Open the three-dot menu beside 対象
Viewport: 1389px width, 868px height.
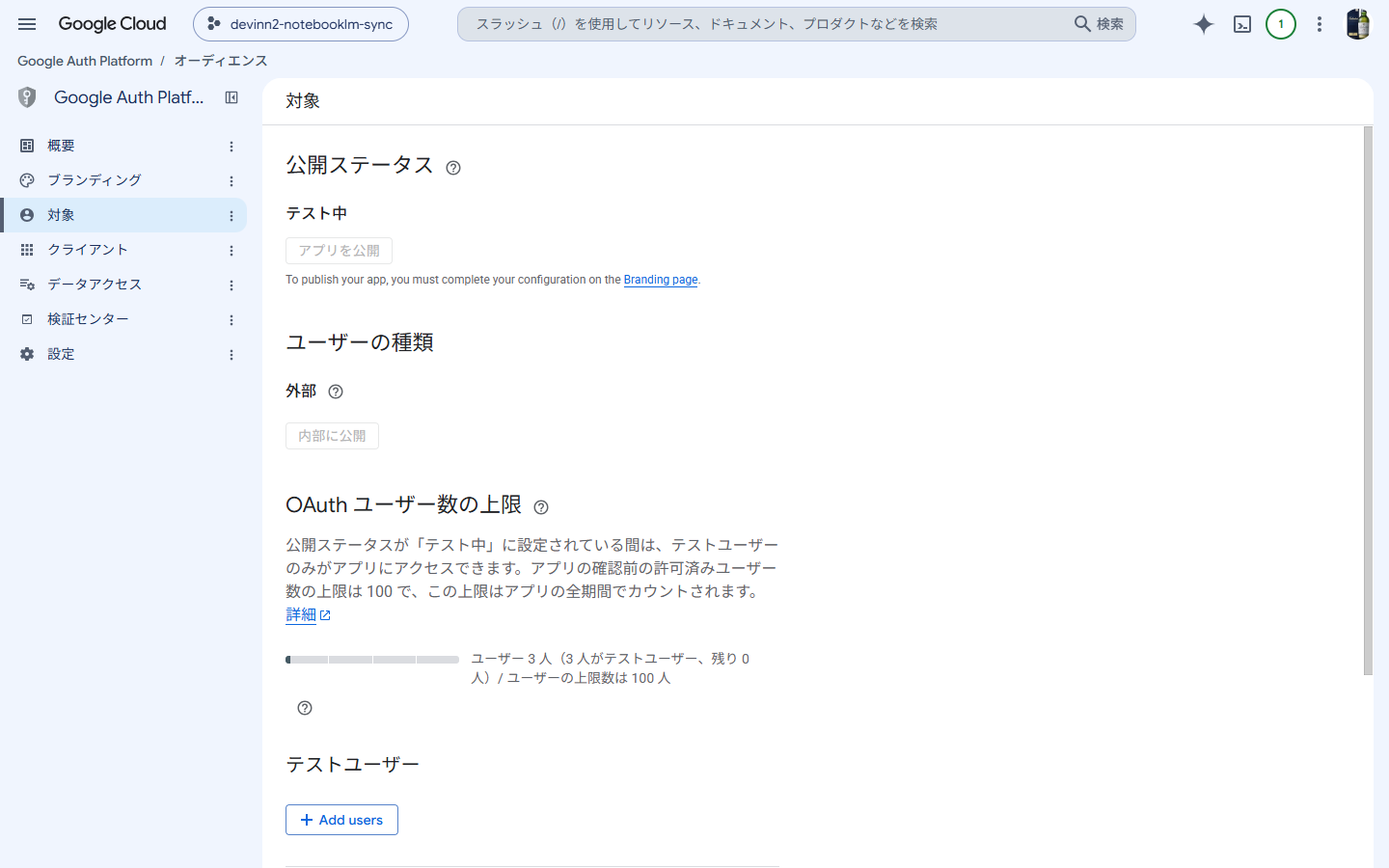pos(231,216)
